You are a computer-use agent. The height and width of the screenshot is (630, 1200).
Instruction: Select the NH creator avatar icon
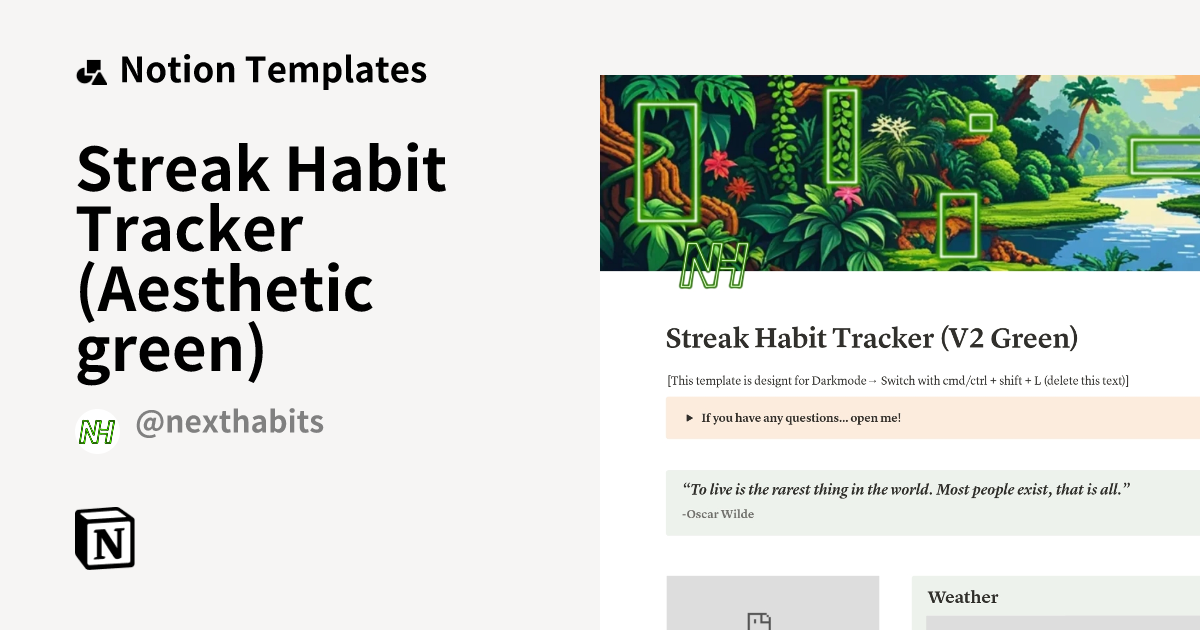[x=97, y=431]
